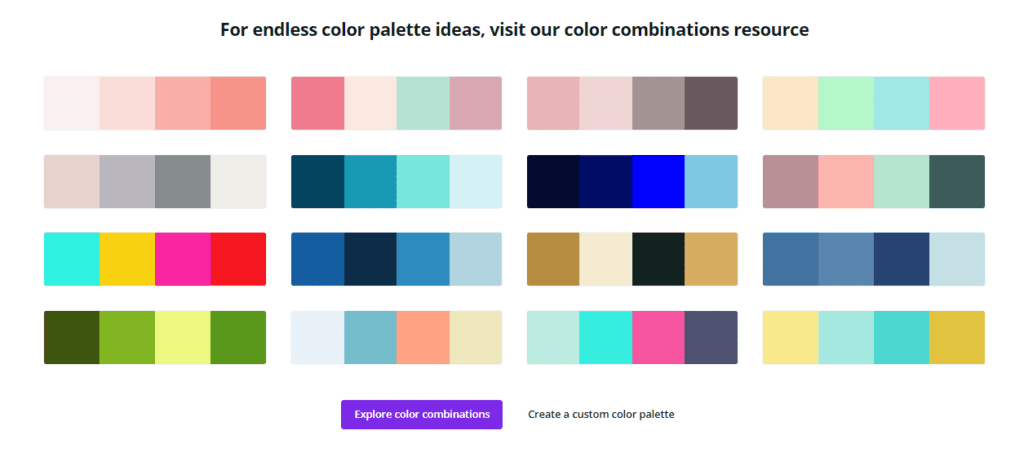Select the cream swatch in gold palette

[x=605, y=259]
